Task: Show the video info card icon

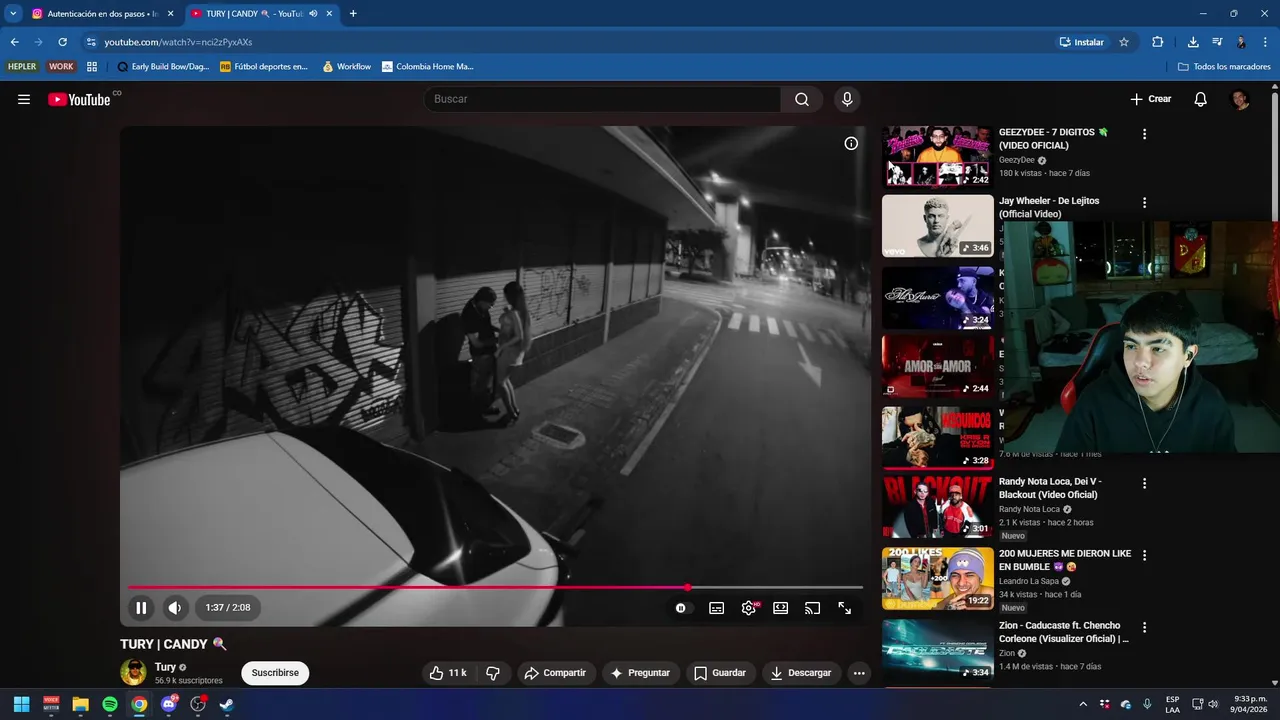Action: [851, 143]
